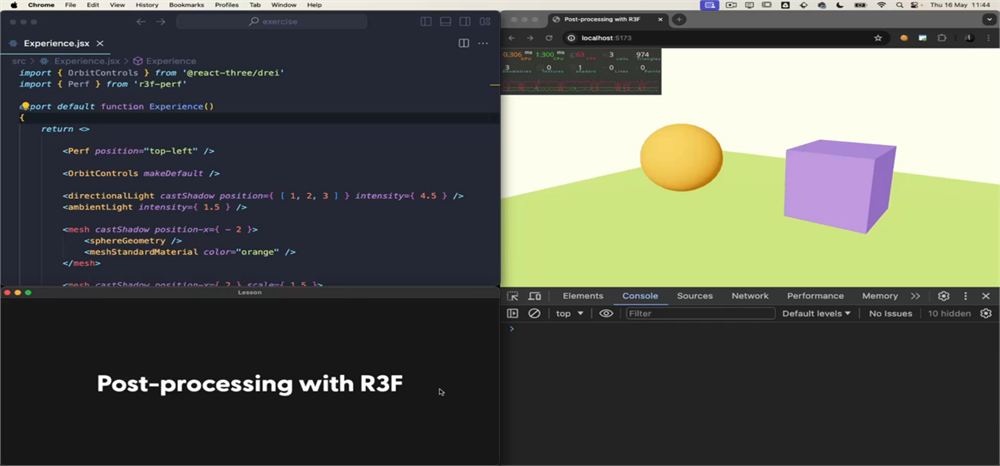Select the Post-processing with R3F browser tab
The height and width of the screenshot is (466, 1000).
[608, 19]
